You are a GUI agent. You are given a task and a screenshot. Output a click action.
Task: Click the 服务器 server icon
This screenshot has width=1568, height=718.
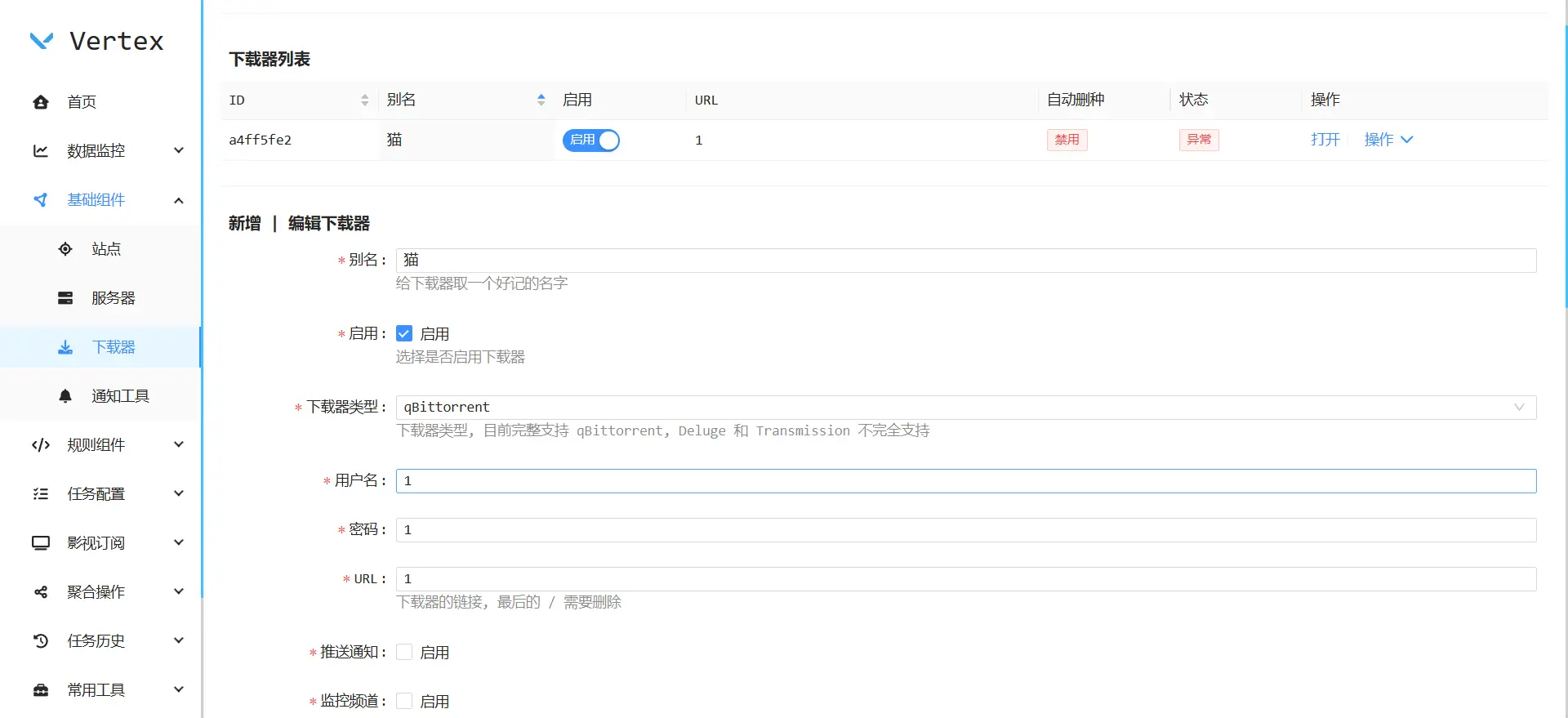click(65, 298)
